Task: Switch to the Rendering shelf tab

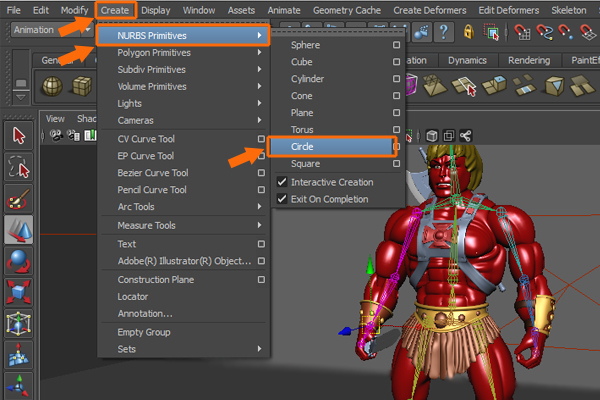Action: [528, 60]
